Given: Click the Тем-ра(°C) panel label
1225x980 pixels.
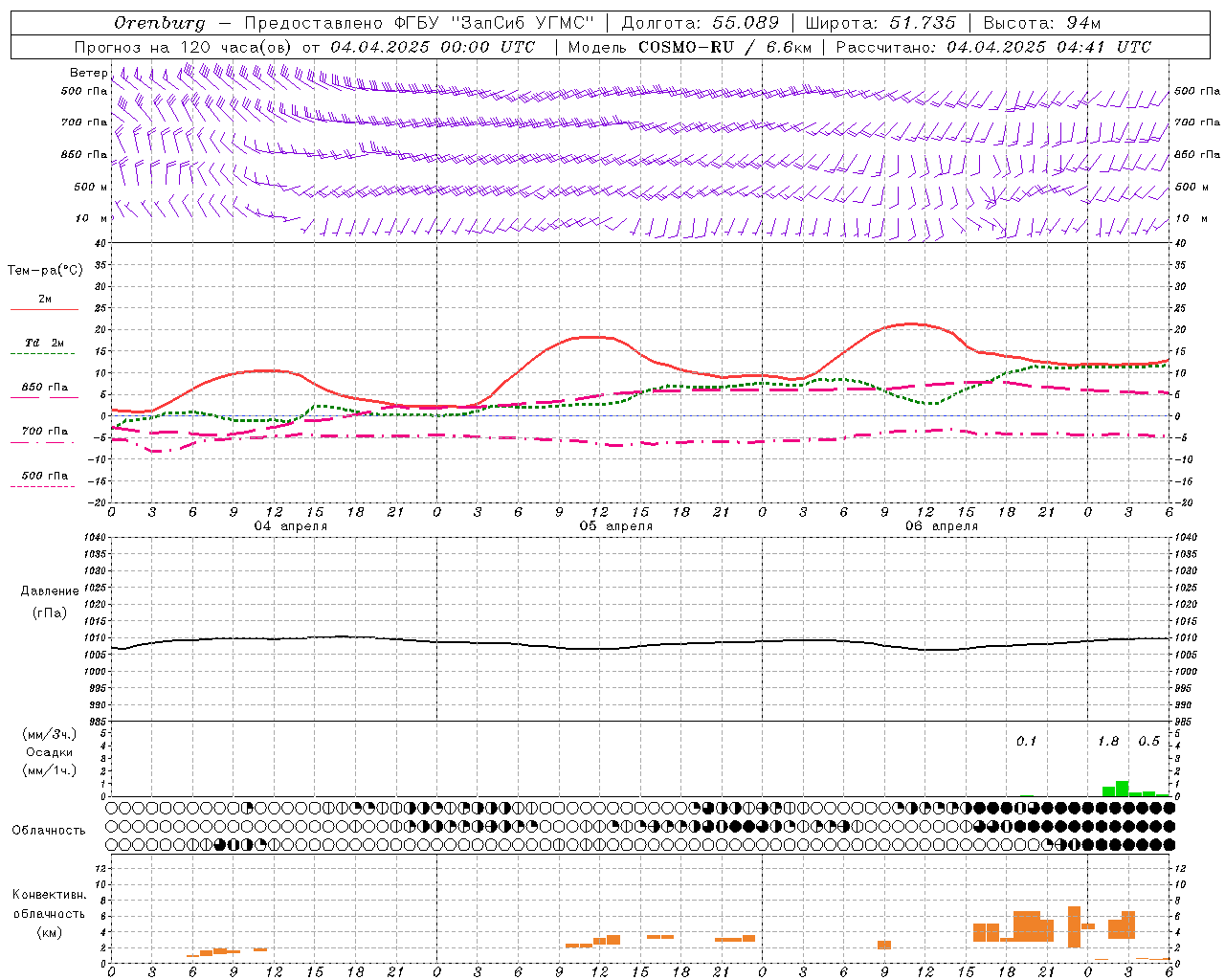Looking at the screenshot, I should [45, 271].
